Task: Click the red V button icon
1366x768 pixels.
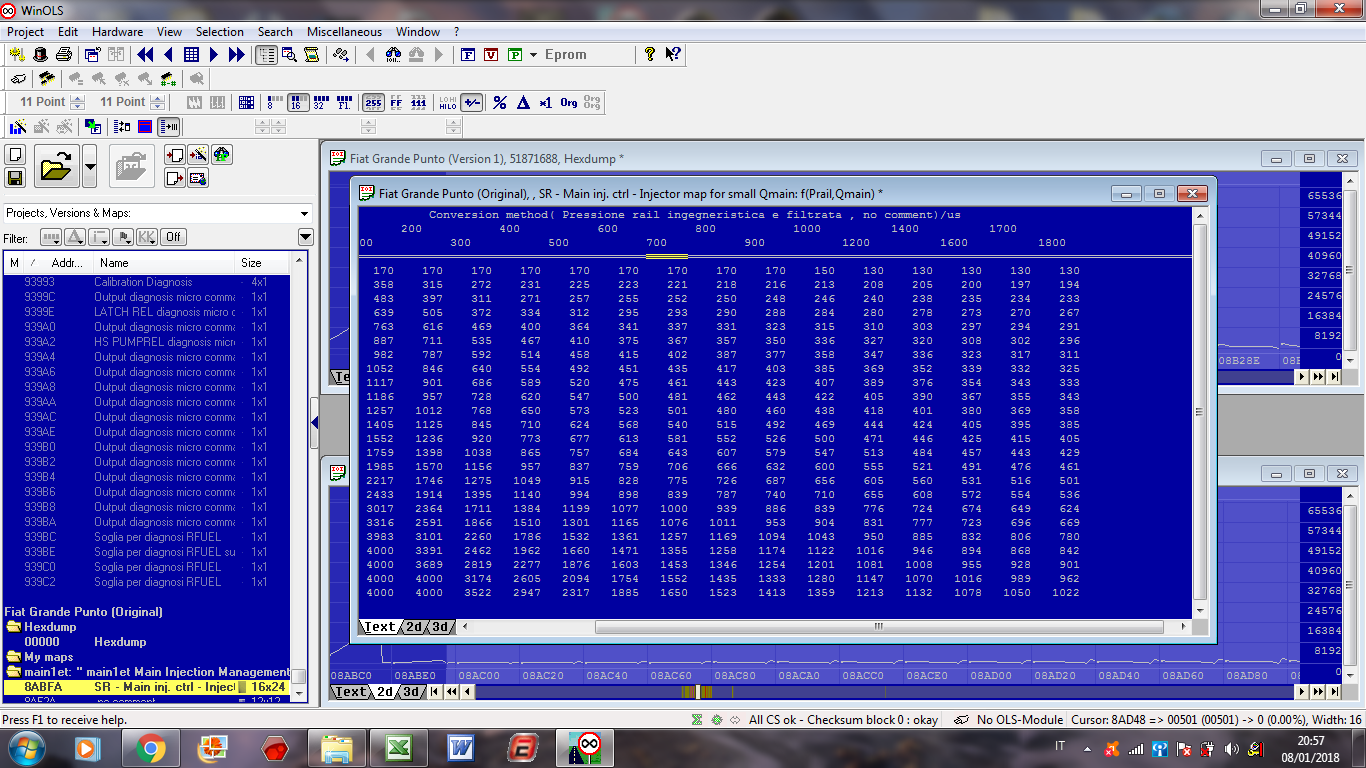Action: click(491, 55)
